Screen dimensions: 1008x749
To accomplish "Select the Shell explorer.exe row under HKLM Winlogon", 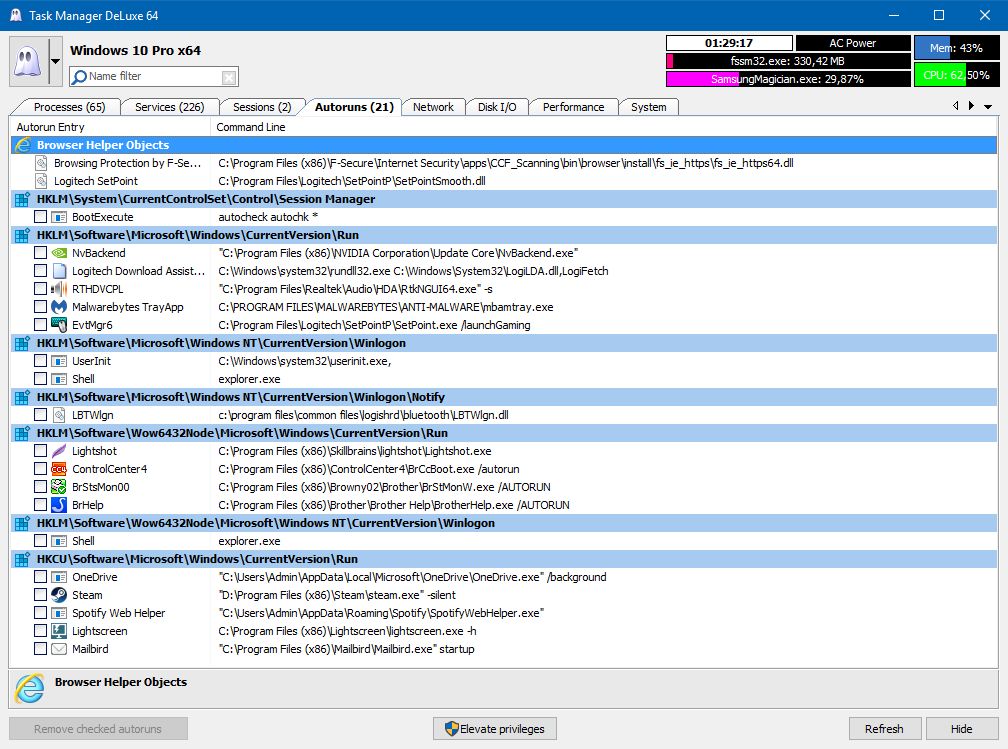I will (504, 379).
